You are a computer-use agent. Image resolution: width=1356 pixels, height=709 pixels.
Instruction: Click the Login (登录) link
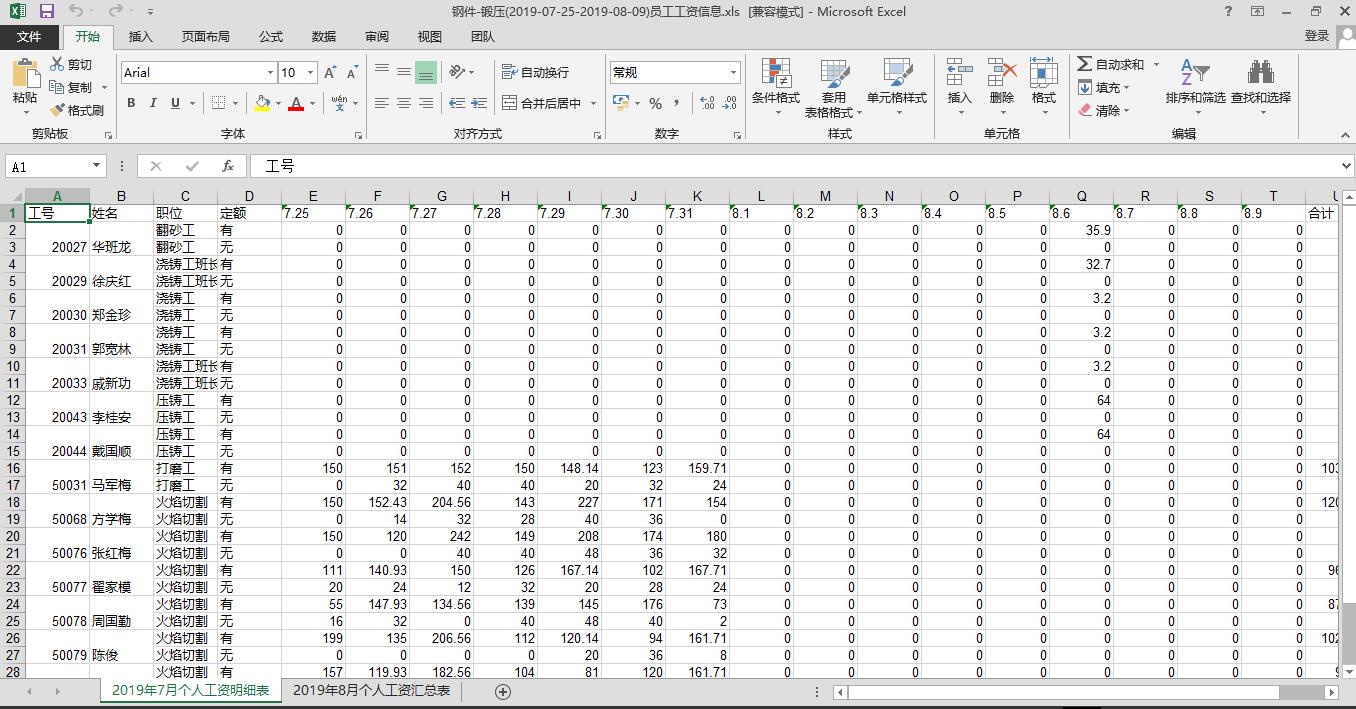tap(1317, 36)
